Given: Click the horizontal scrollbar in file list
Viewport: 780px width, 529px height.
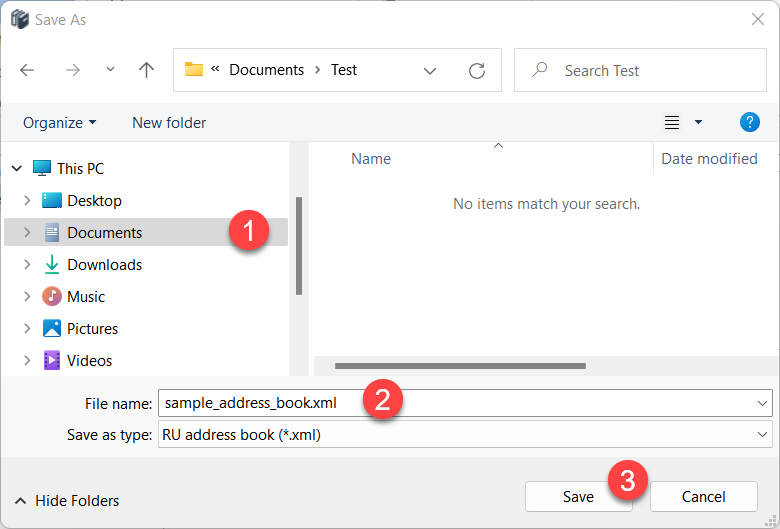Looking at the screenshot, I should [x=460, y=367].
